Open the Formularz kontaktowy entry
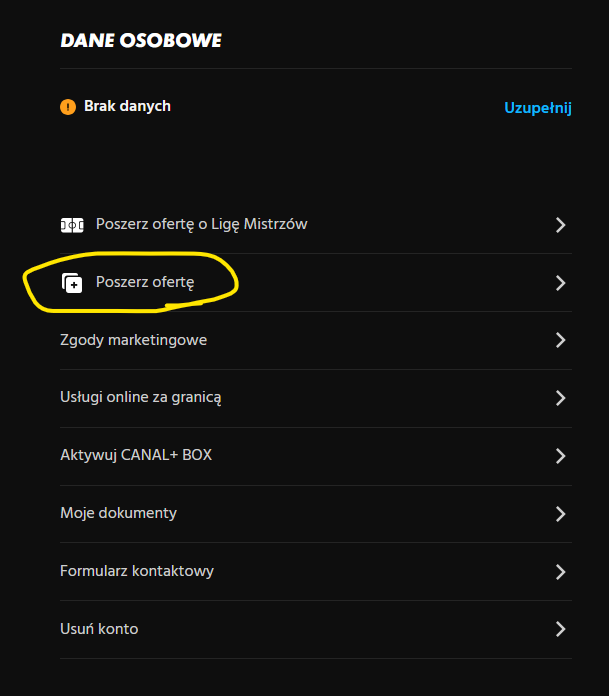The width and height of the screenshot is (609, 696). [137, 571]
